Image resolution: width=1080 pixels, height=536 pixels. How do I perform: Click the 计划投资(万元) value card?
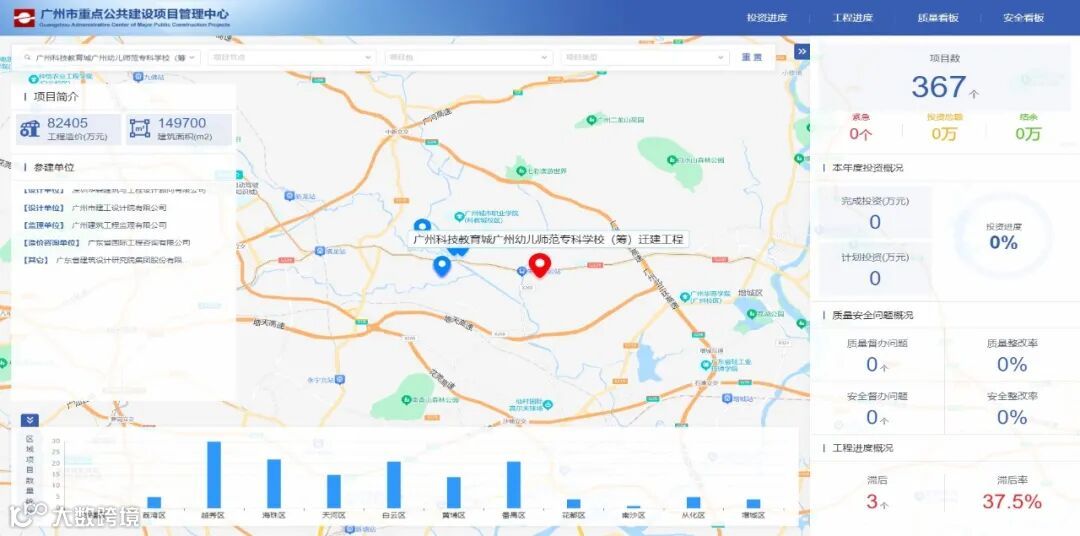tap(875, 268)
